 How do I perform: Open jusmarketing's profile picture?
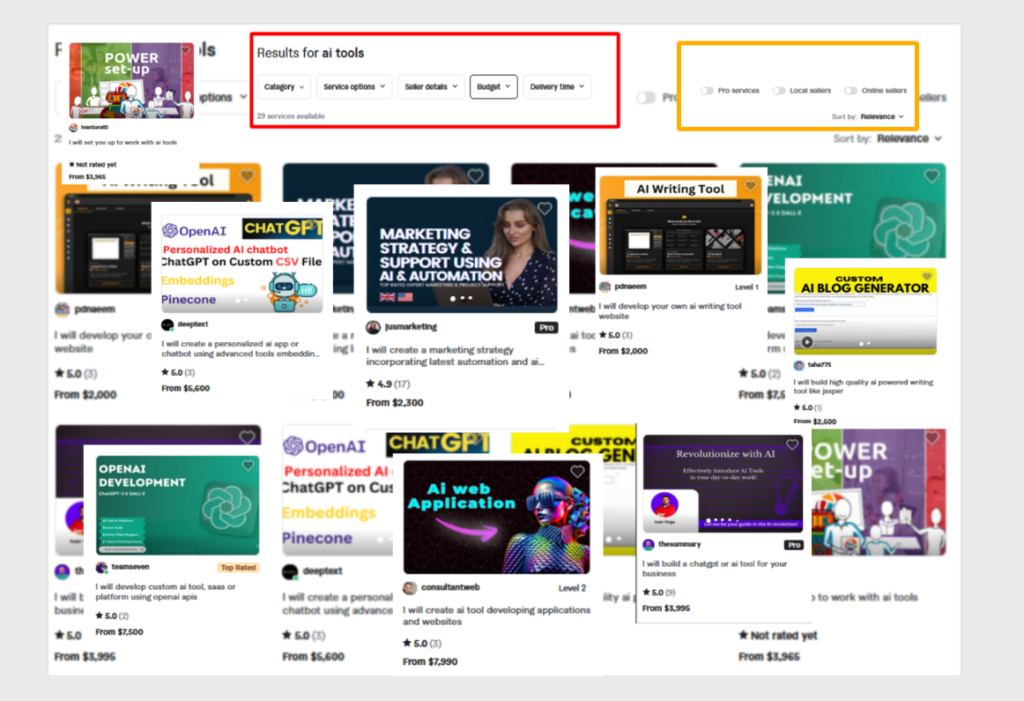[x=374, y=327]
